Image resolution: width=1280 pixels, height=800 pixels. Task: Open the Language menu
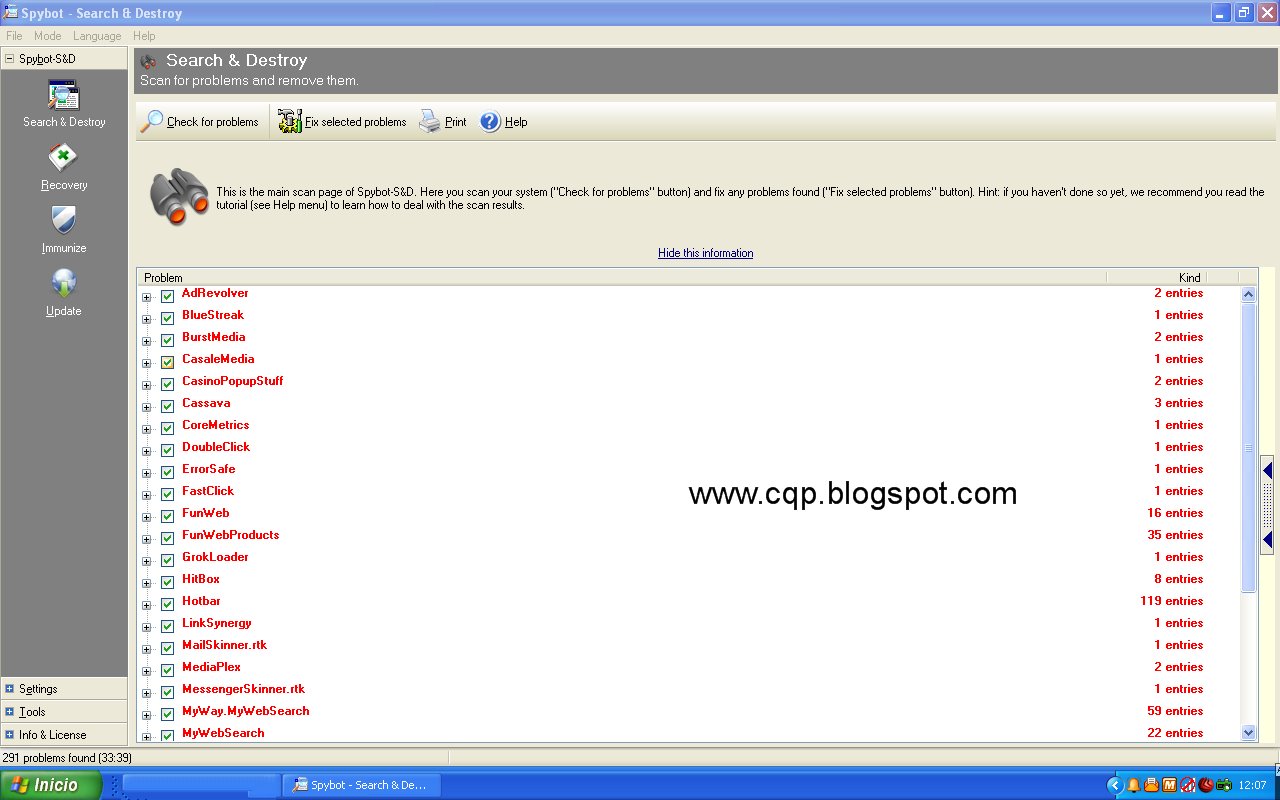click(97, 36)
